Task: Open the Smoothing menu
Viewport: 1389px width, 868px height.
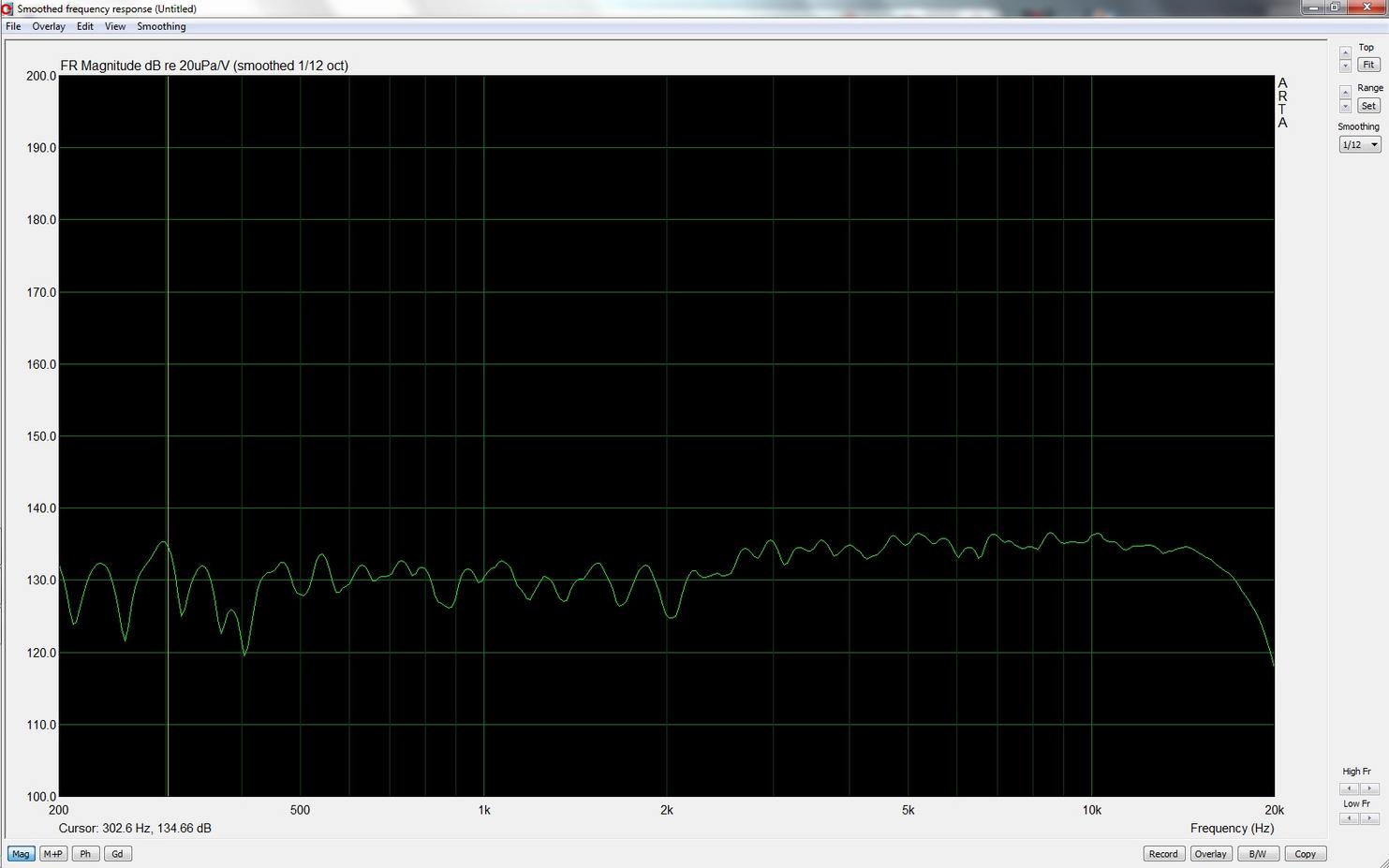Action: tap(161, 26)
